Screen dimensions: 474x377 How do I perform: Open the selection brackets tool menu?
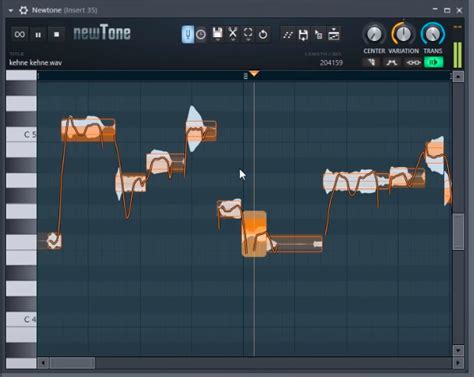[x=248, y=34]
